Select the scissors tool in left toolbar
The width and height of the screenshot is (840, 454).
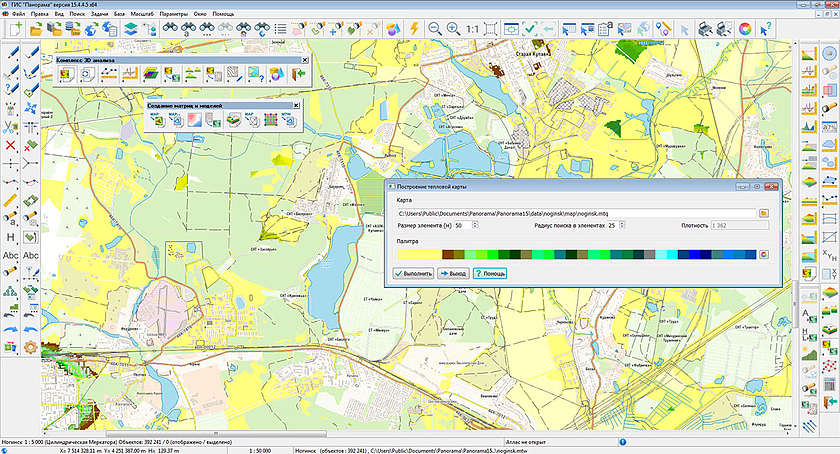pyautogui.click(x=11, y=127)
